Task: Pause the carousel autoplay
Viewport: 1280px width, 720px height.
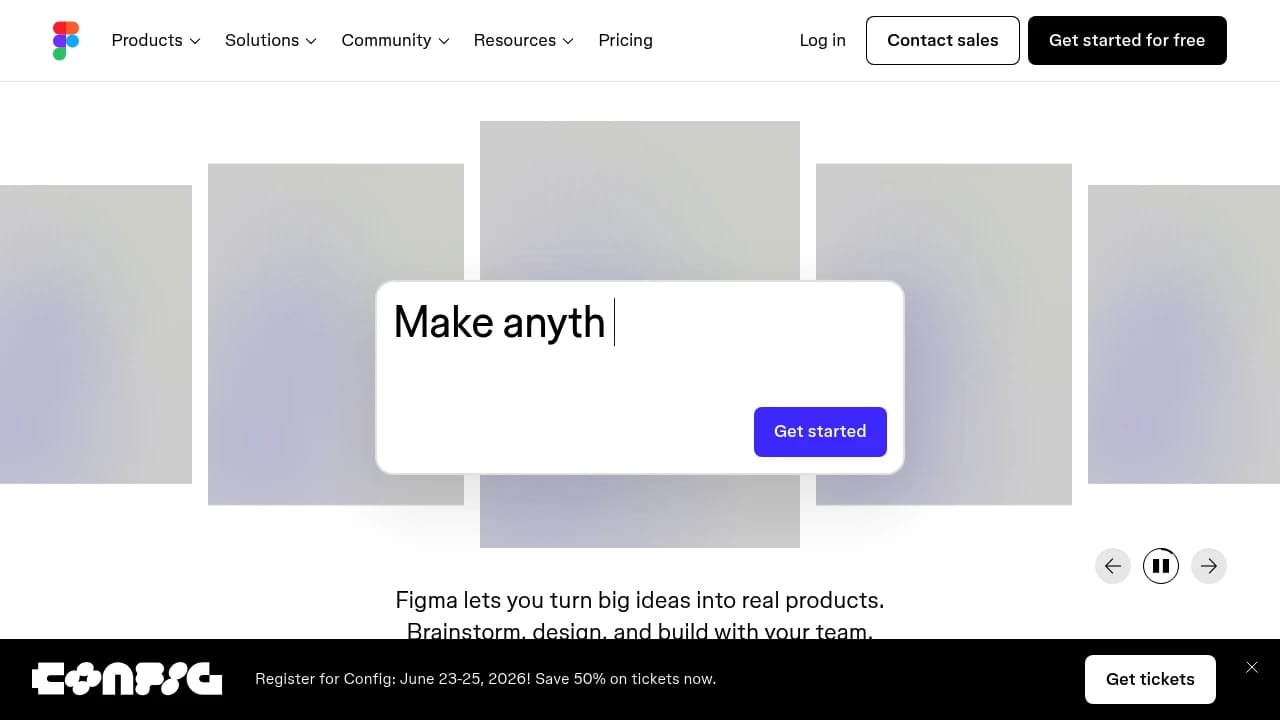Action: pos(1161,566)
